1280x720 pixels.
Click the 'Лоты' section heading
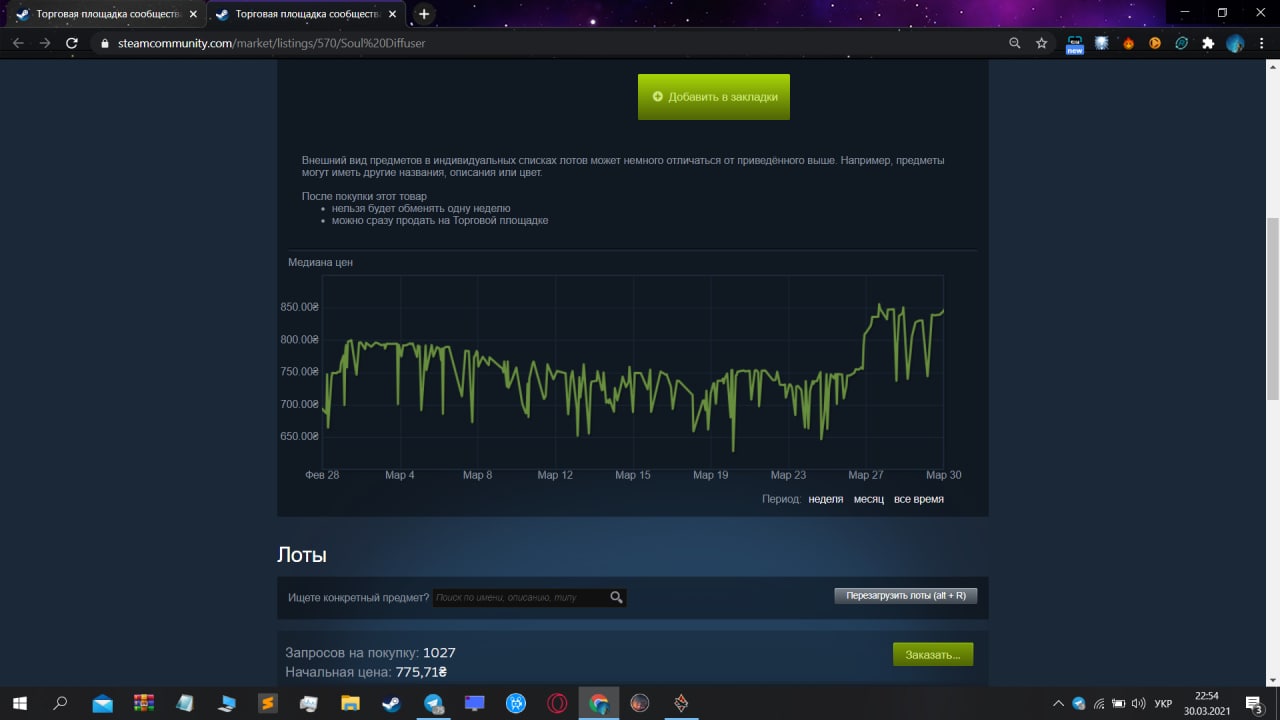[x=302, y=555]
